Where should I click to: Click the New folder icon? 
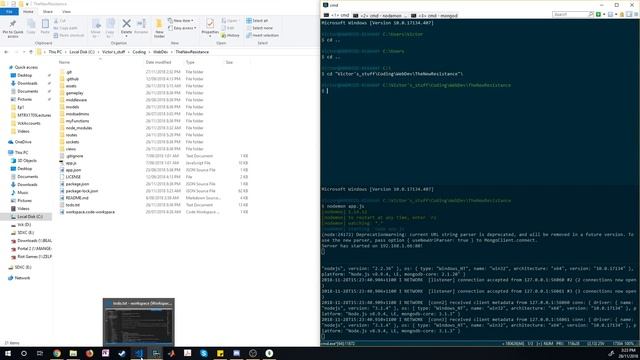pos(159,28)
